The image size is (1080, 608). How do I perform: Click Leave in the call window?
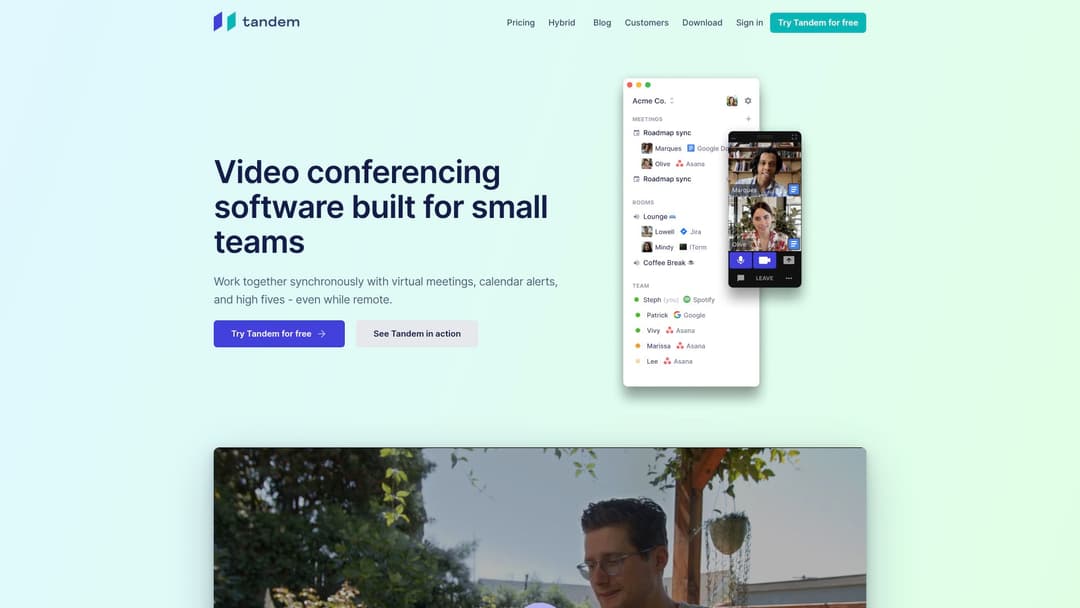coord(765,278)
